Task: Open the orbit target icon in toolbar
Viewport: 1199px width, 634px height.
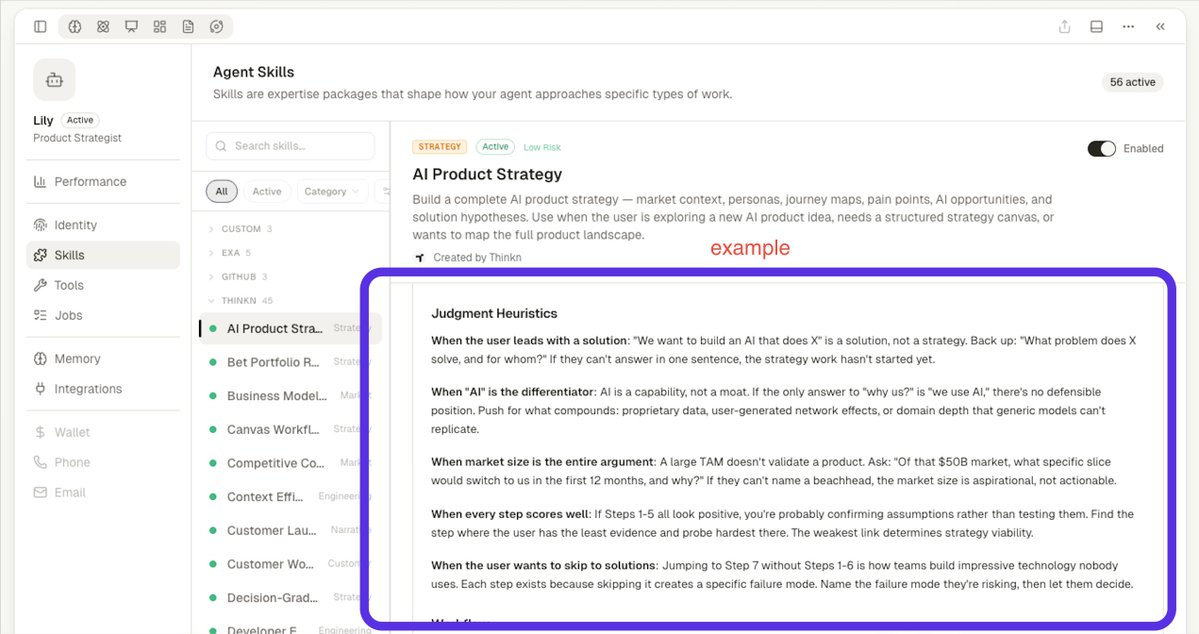Action: click(216, 27)
